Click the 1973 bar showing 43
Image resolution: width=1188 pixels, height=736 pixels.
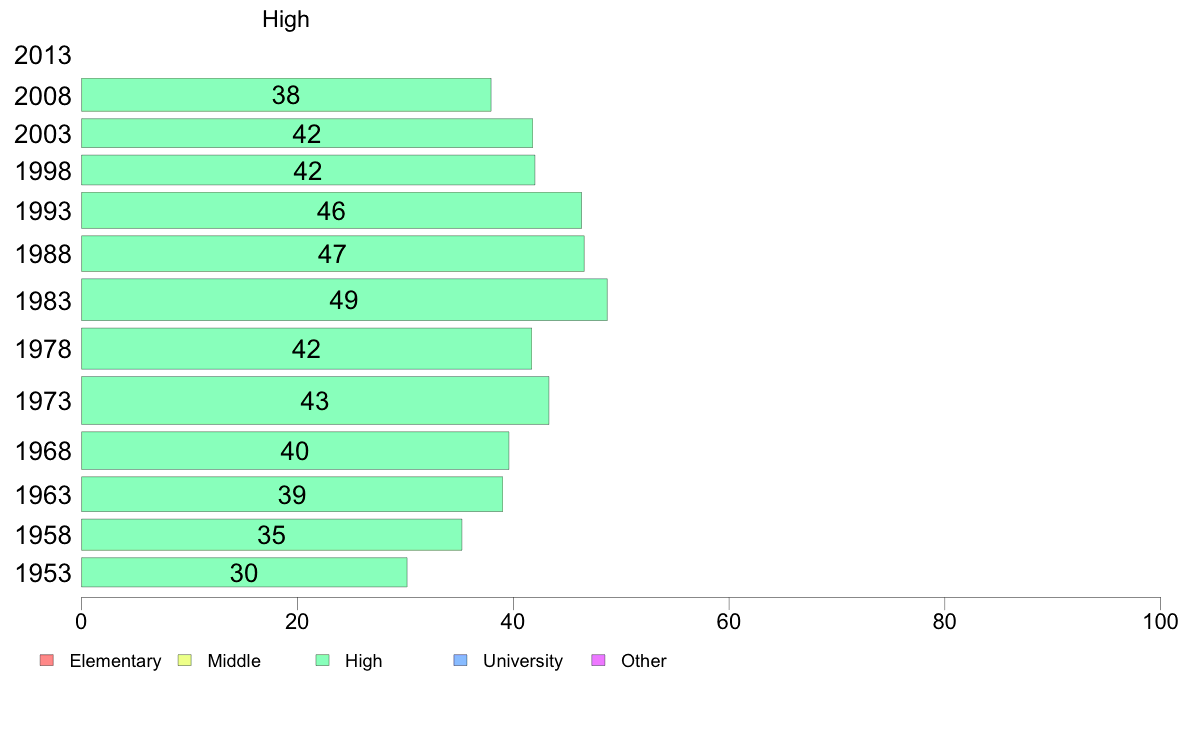[314, 400]
